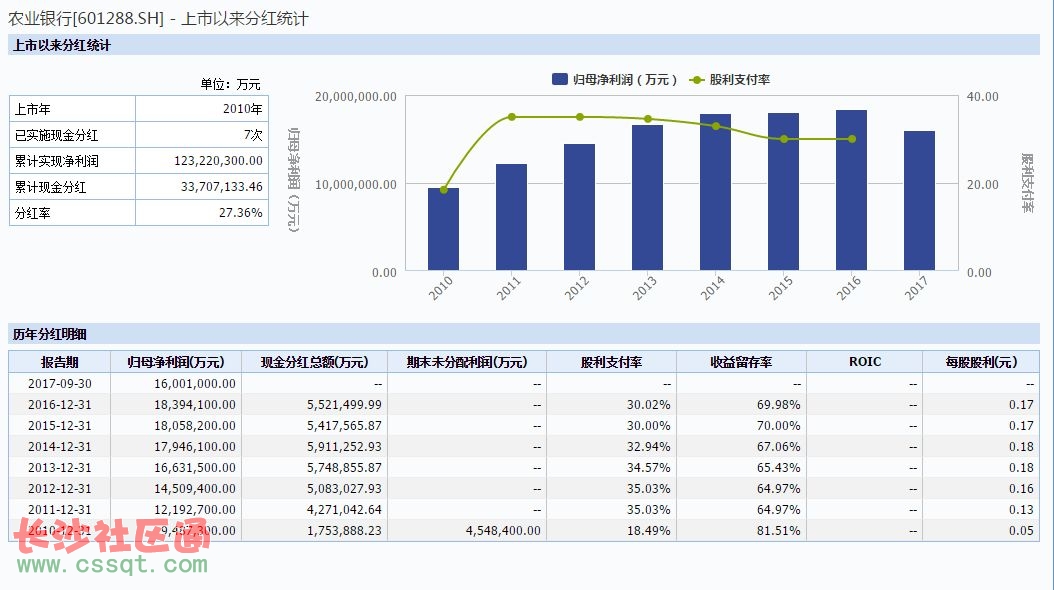The width and height of the screenshot is (1054, 590).
Task: Click the 单位：万元 unit label
Action: (231, 84)
